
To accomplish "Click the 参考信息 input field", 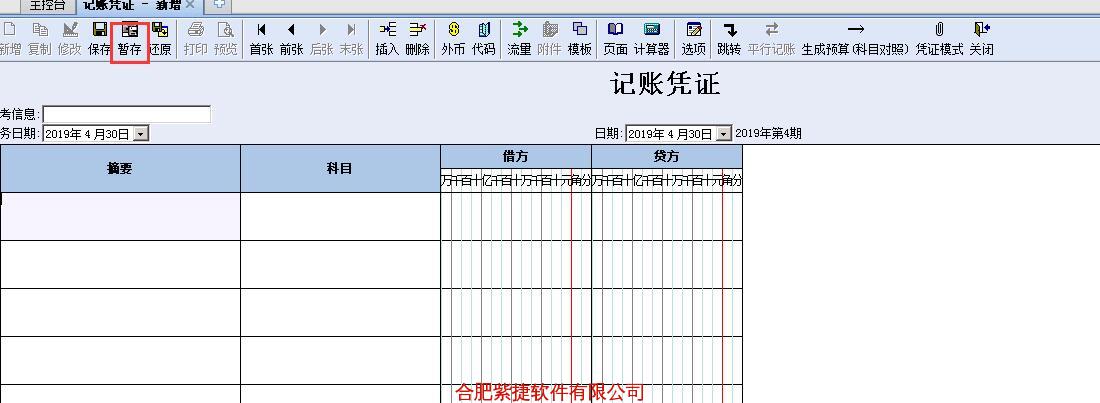I will click(x=126, y=114).
